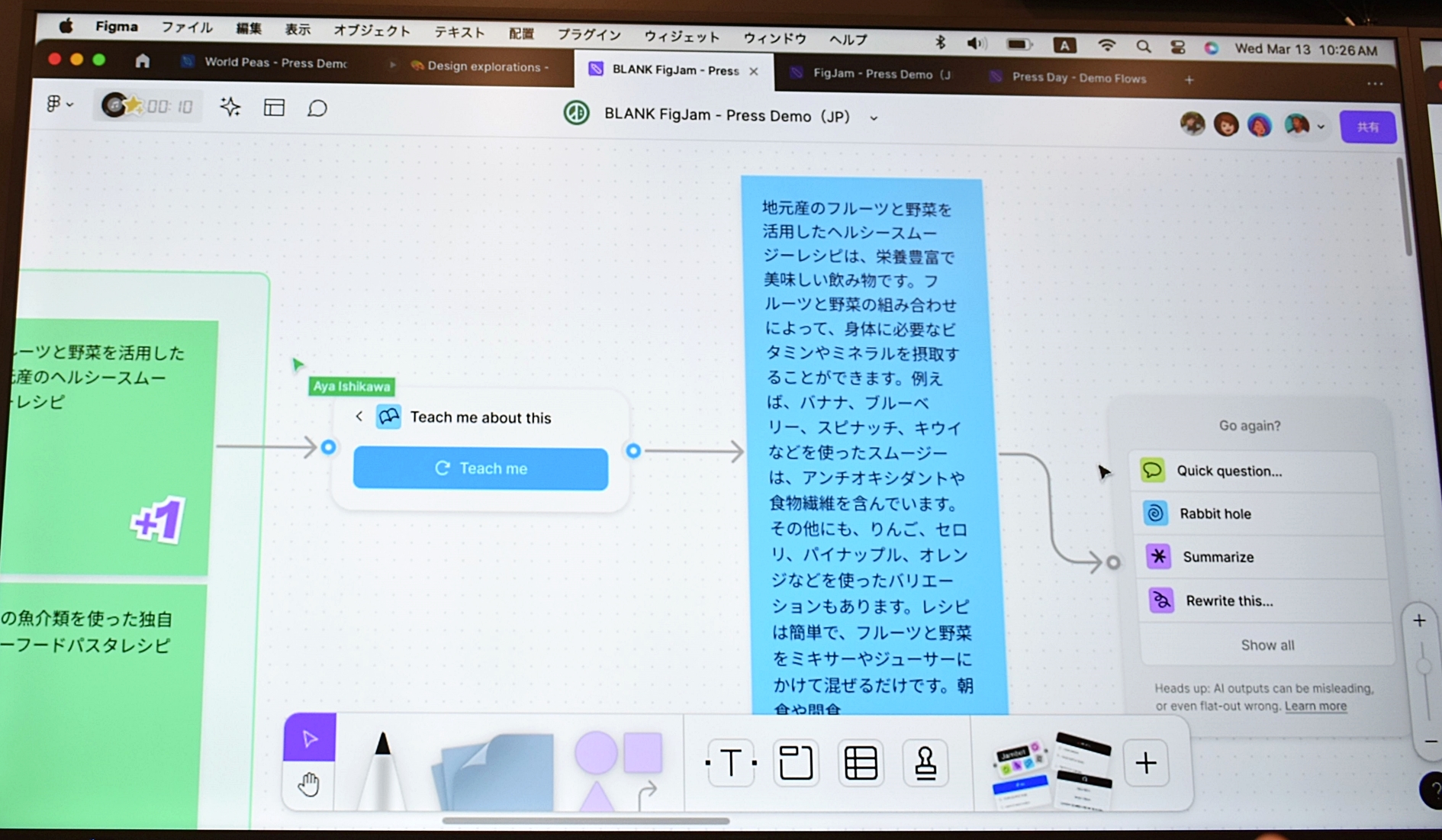
Task: Open the Learn more link
Action: click(x=1315, y=706)
